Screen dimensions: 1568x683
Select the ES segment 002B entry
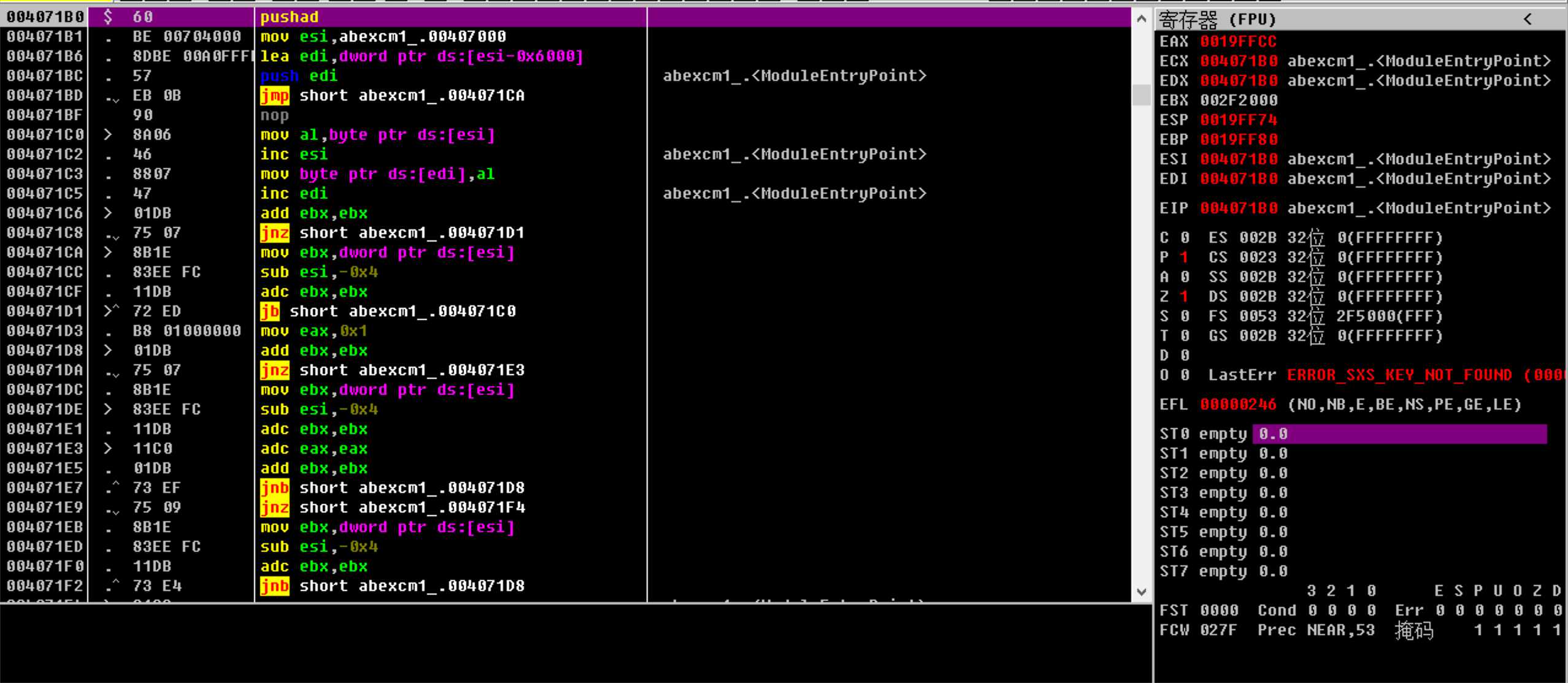point(1326,238)
